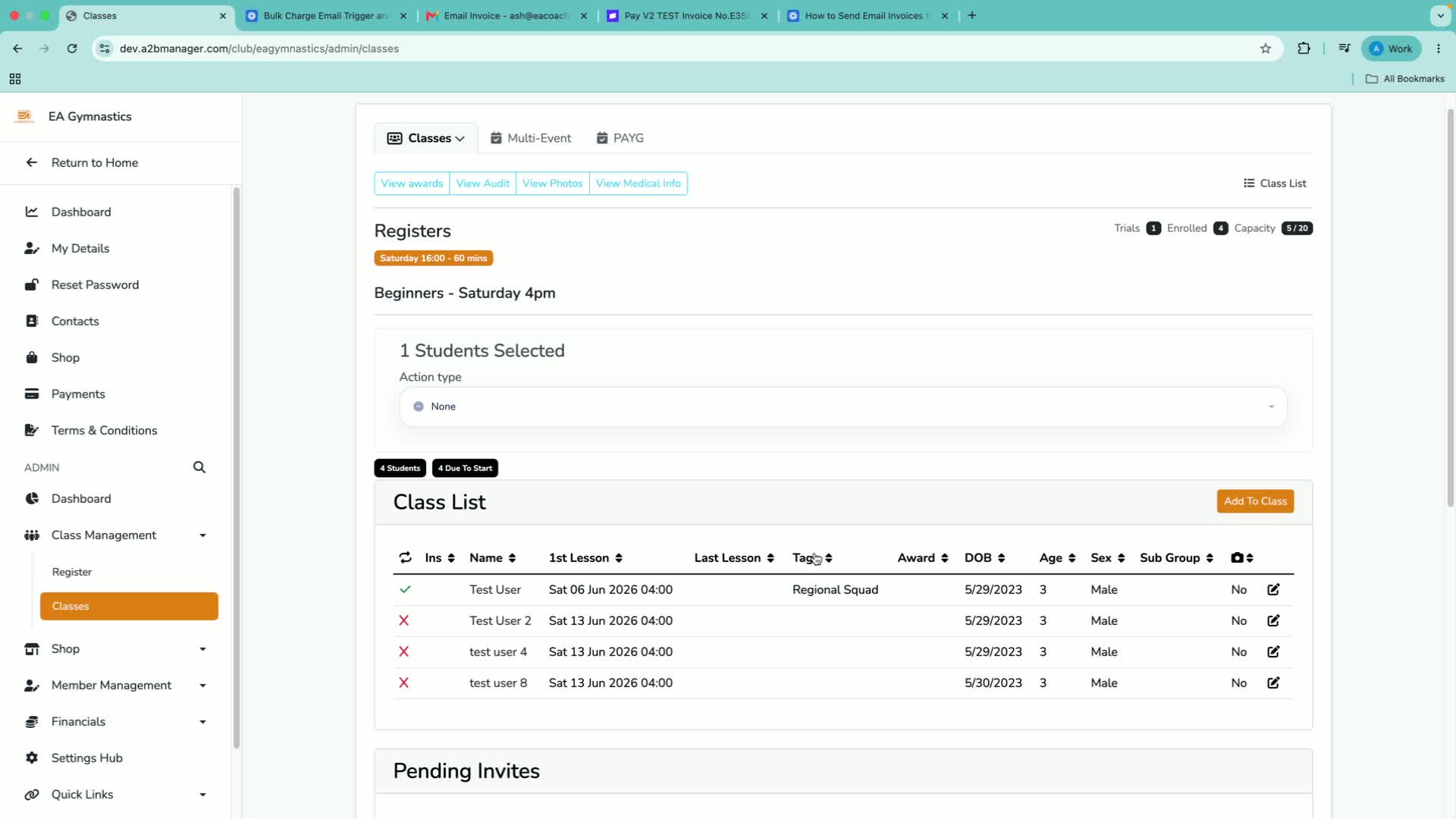Open the Classes tab dropdown

(x=425, y=138)
